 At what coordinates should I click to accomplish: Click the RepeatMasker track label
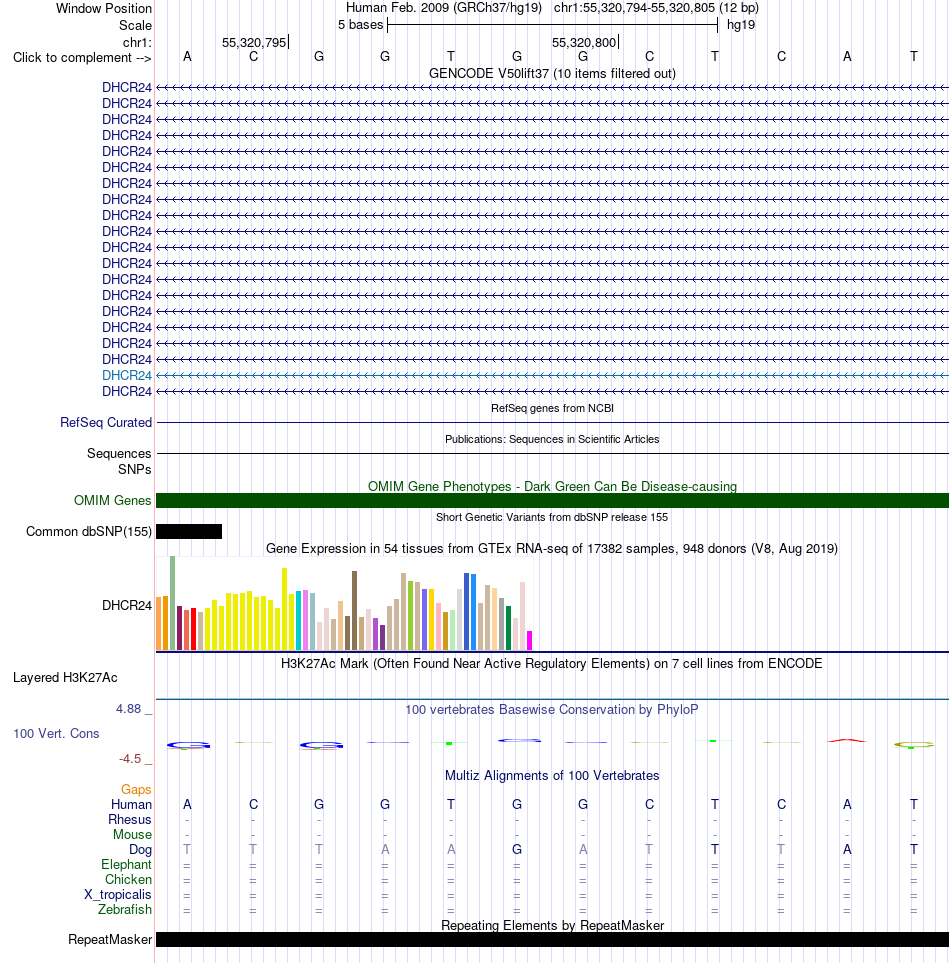[110, 940]
